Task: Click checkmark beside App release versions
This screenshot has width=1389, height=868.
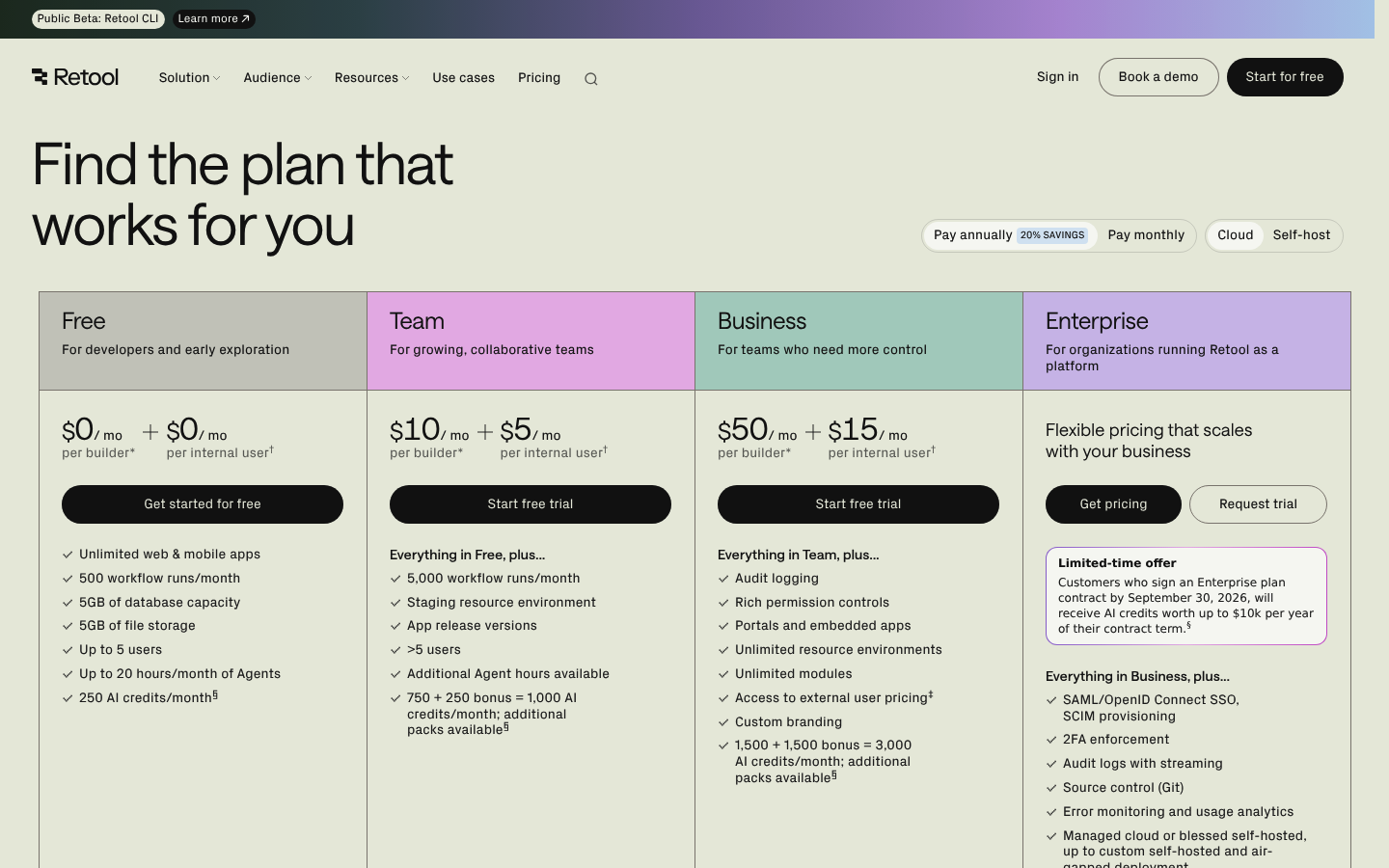Action: 395,626
